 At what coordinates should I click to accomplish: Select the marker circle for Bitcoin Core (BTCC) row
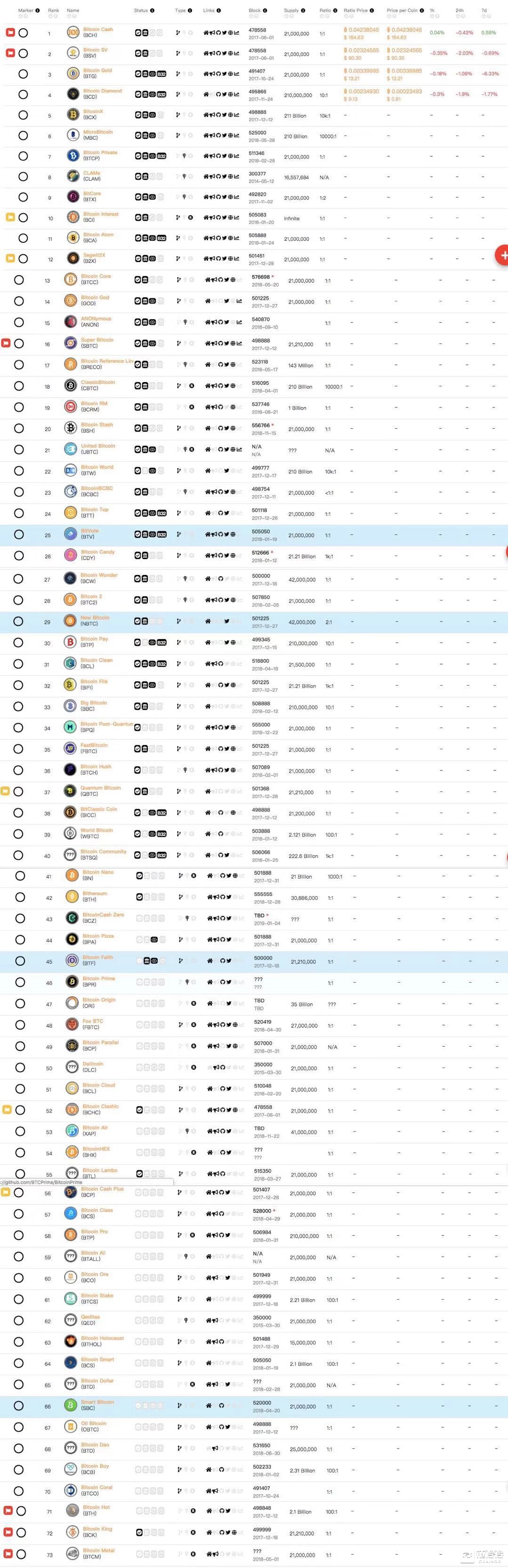(19, 280)
